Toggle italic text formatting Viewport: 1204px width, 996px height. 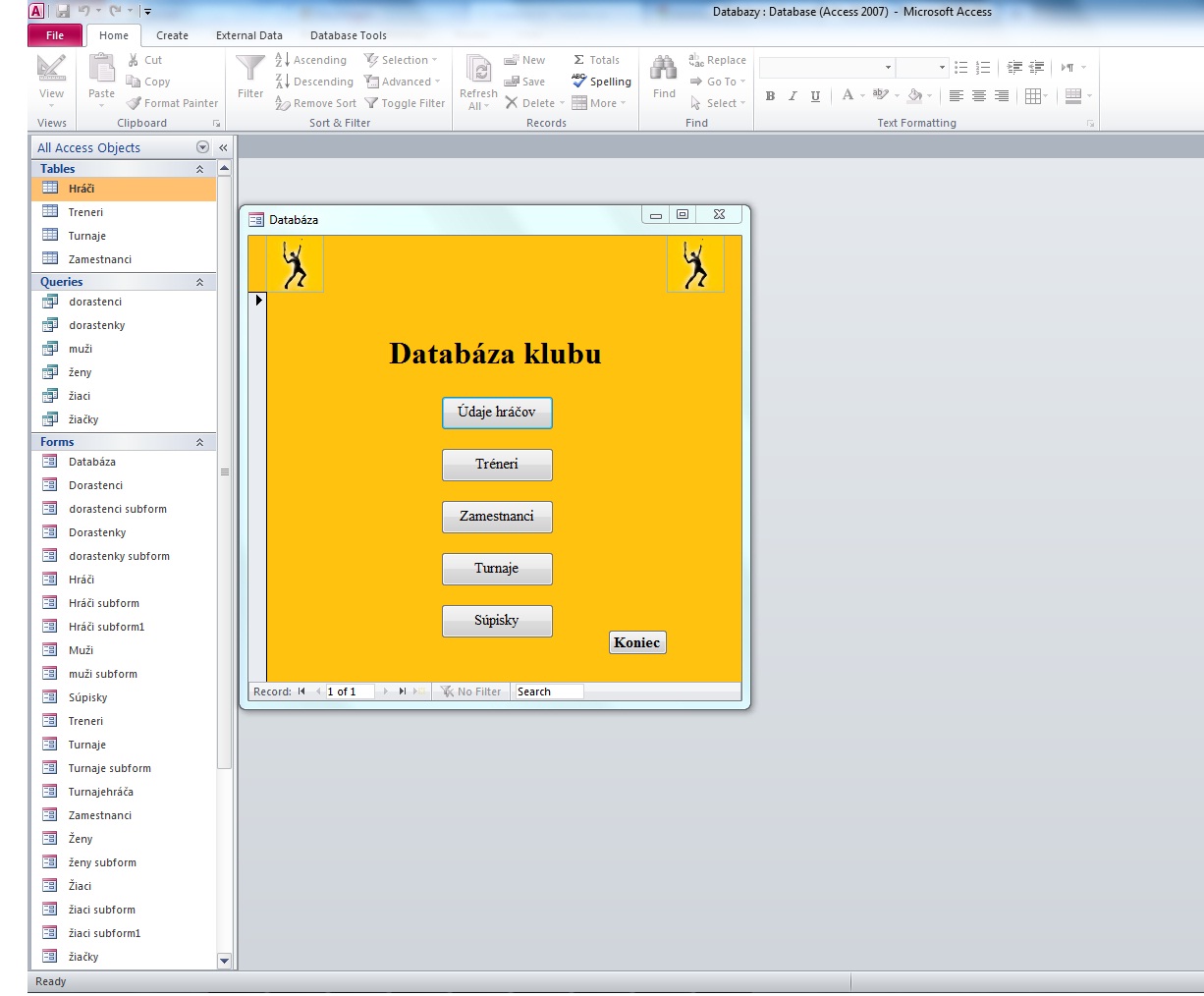coord(793,96)
